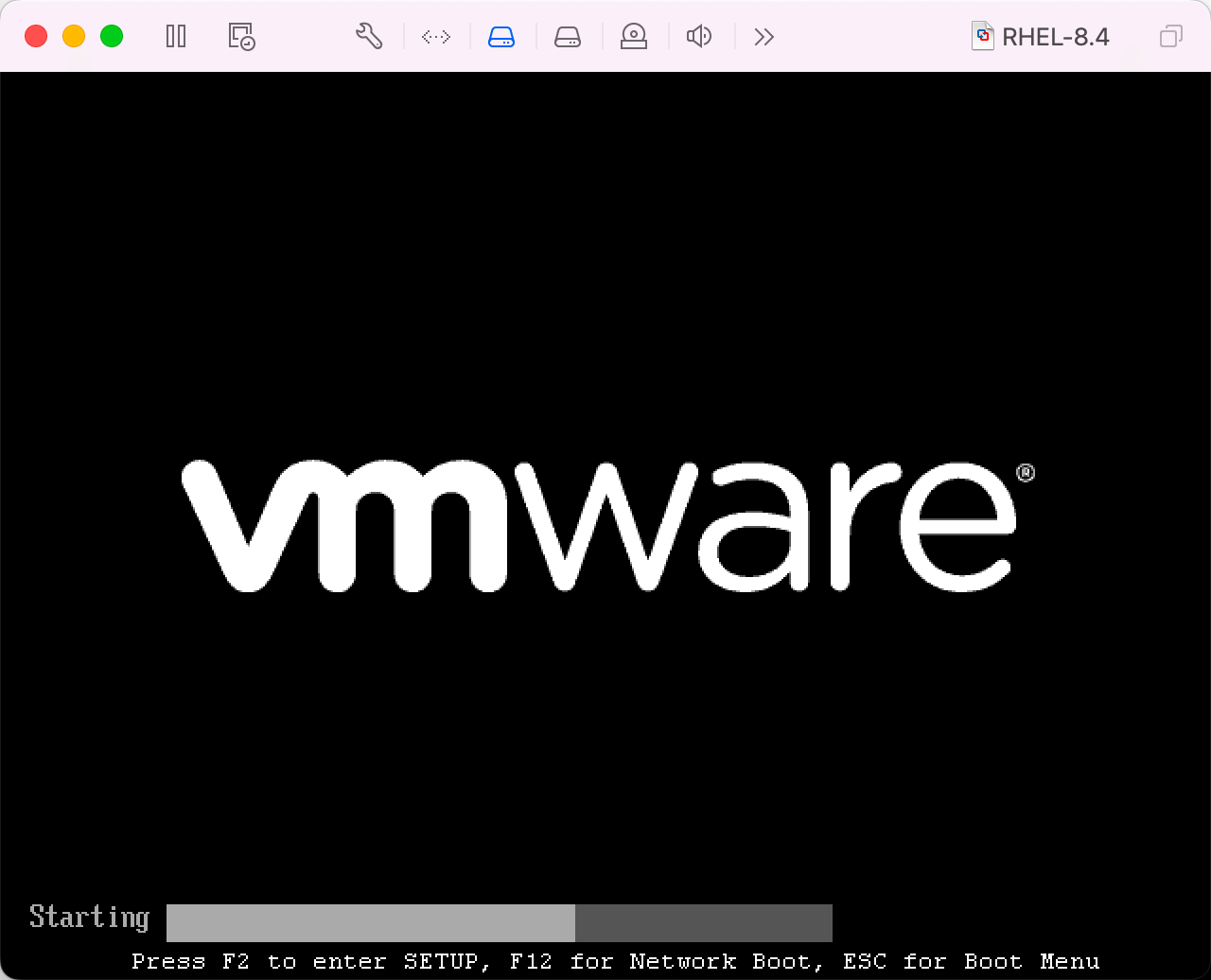Image resolution: width=1211 pixels, height=980 pixels.
Task: Click the camera device icon
Action: point(633,37)
